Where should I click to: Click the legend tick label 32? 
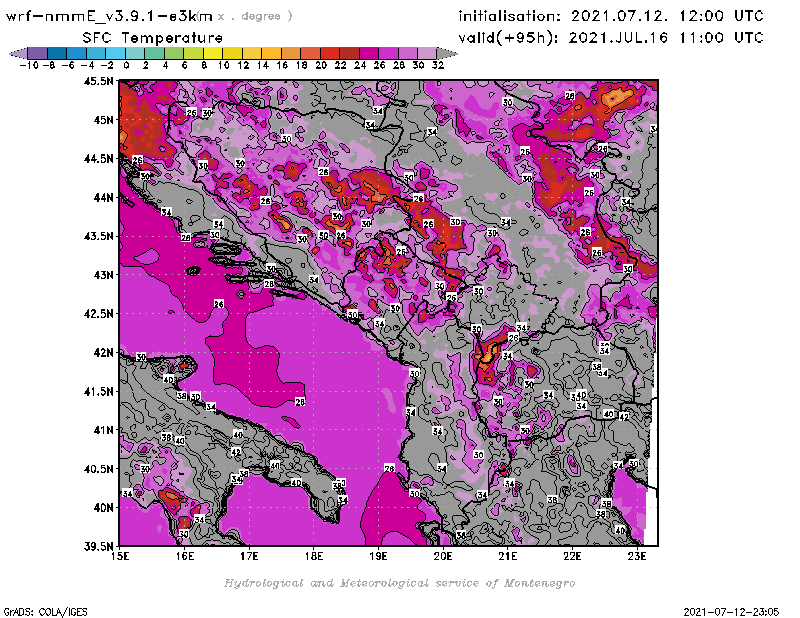pyautogui.click(x=438, y=66)
